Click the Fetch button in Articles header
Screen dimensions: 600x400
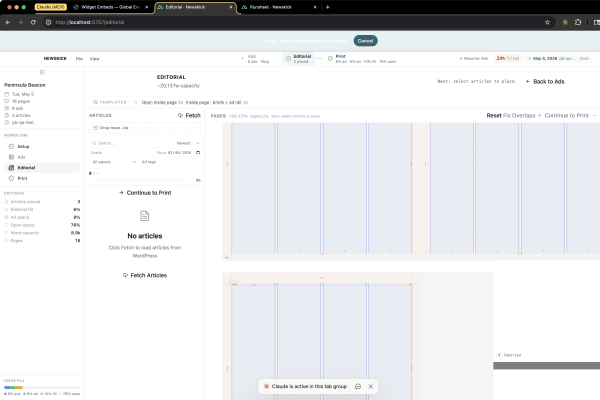pos(189,115)
